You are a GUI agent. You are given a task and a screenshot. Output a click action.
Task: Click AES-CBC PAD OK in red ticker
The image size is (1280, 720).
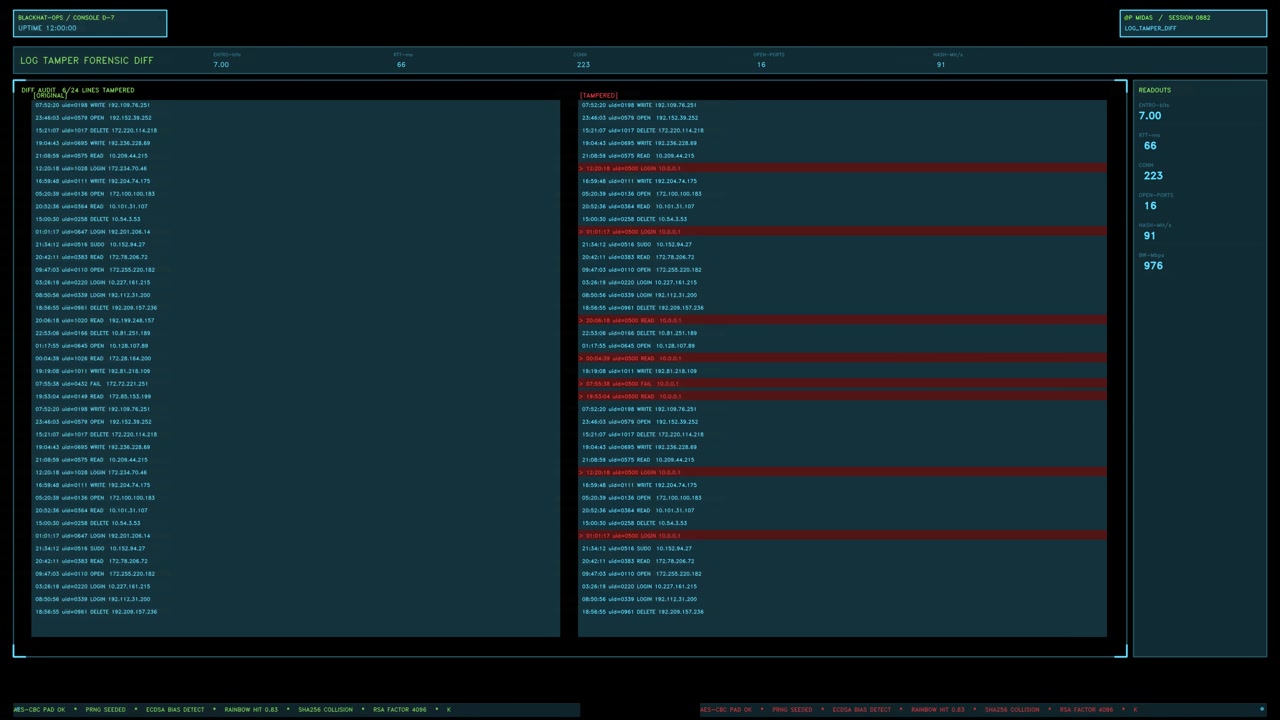click(726, 710)
